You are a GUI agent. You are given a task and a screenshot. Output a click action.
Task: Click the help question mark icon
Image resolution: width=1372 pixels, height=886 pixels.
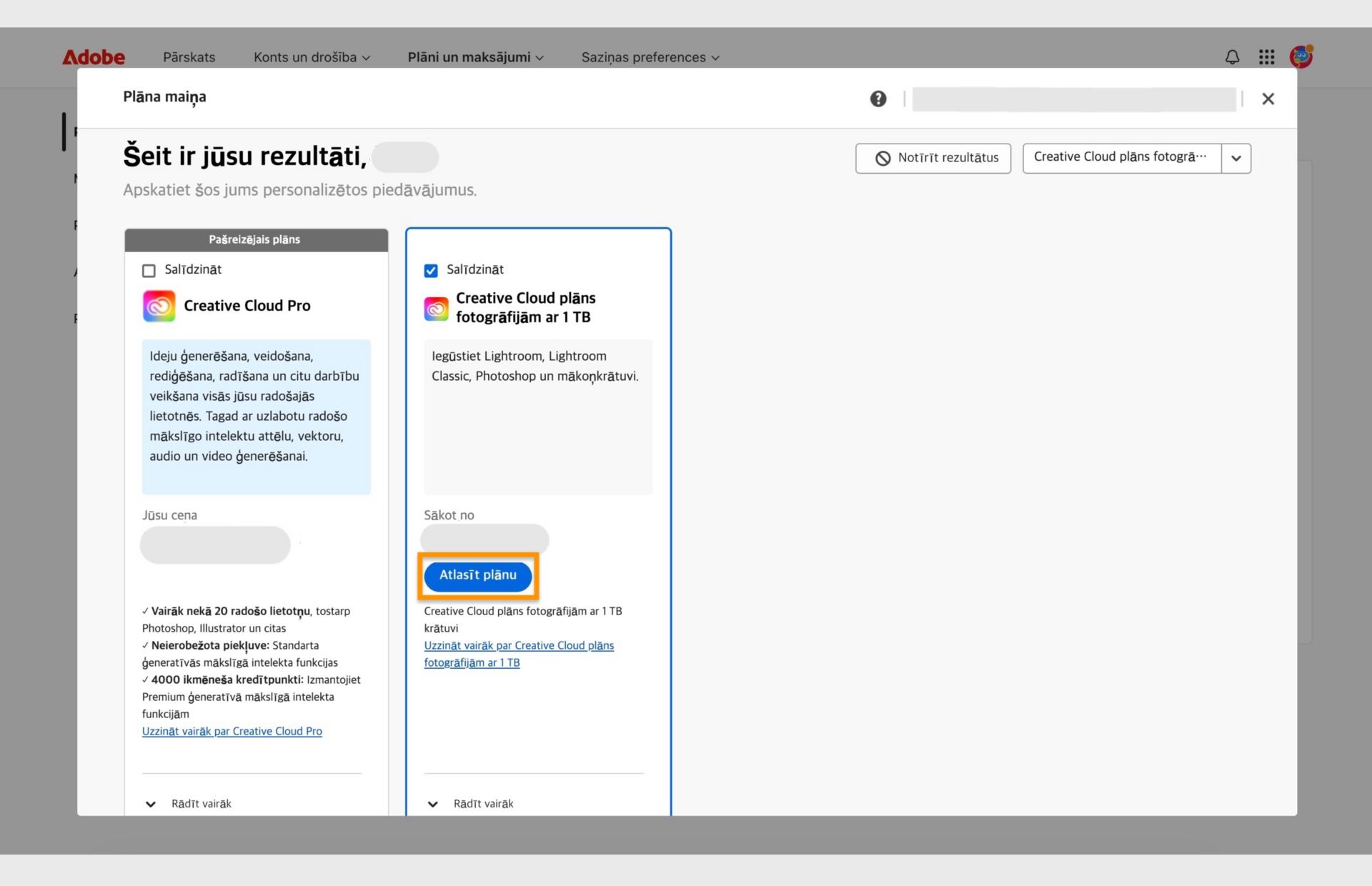[x=878, y=99]
